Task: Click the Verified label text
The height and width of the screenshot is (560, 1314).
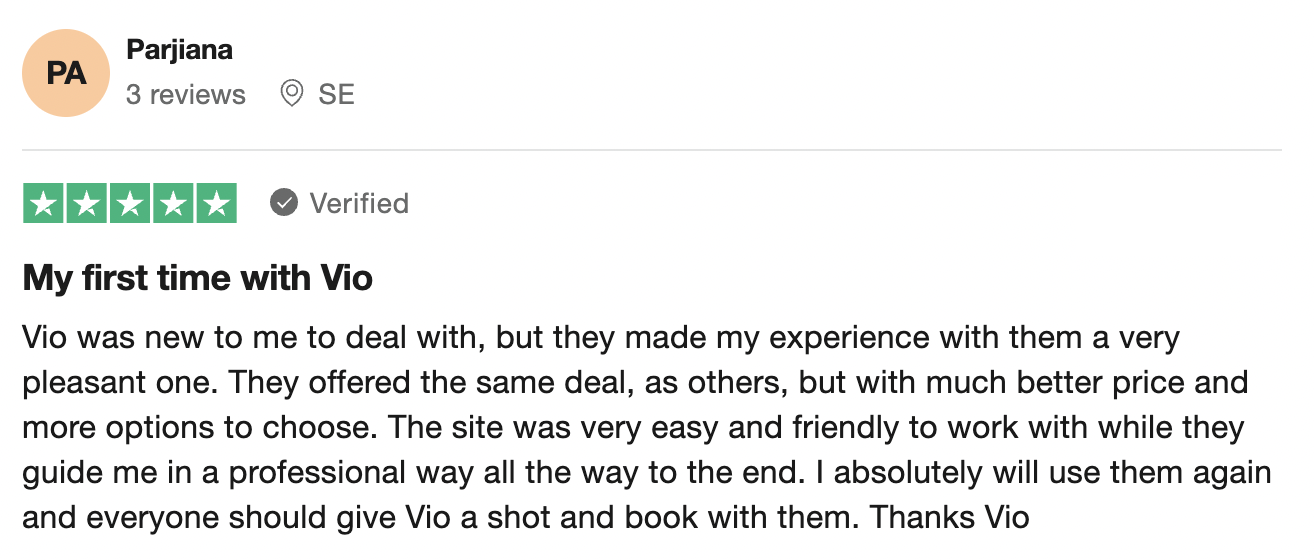Action: (359, 203)
